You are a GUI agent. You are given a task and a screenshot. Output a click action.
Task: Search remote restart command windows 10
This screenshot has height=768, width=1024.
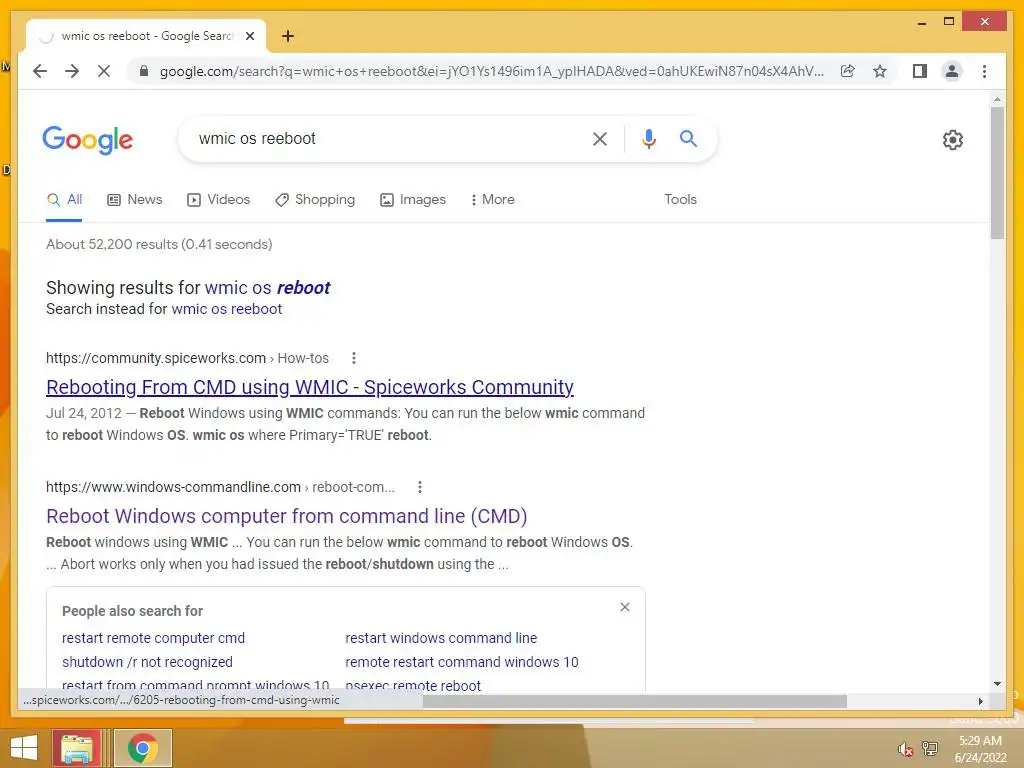(x=462, y=662)
